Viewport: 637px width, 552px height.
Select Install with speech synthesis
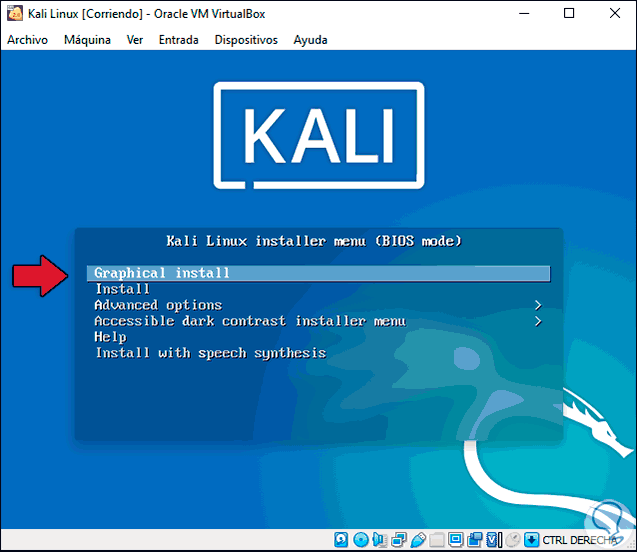coord(210,353)
